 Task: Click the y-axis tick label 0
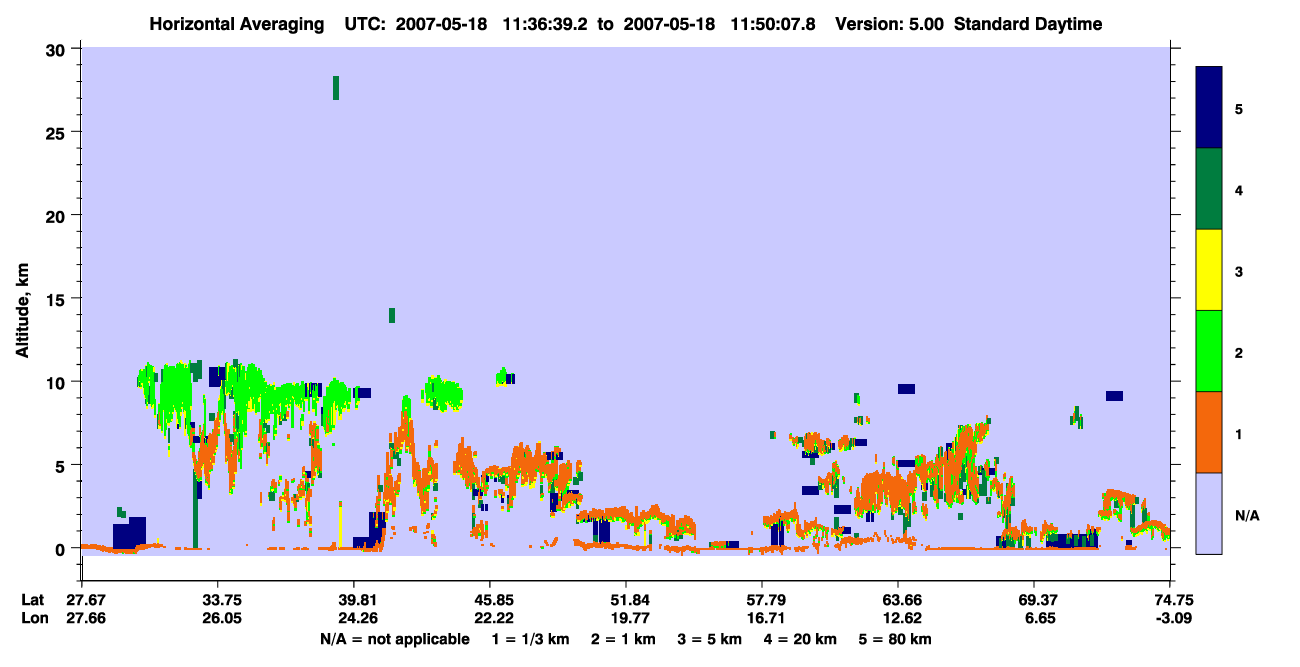click(62, 548)
